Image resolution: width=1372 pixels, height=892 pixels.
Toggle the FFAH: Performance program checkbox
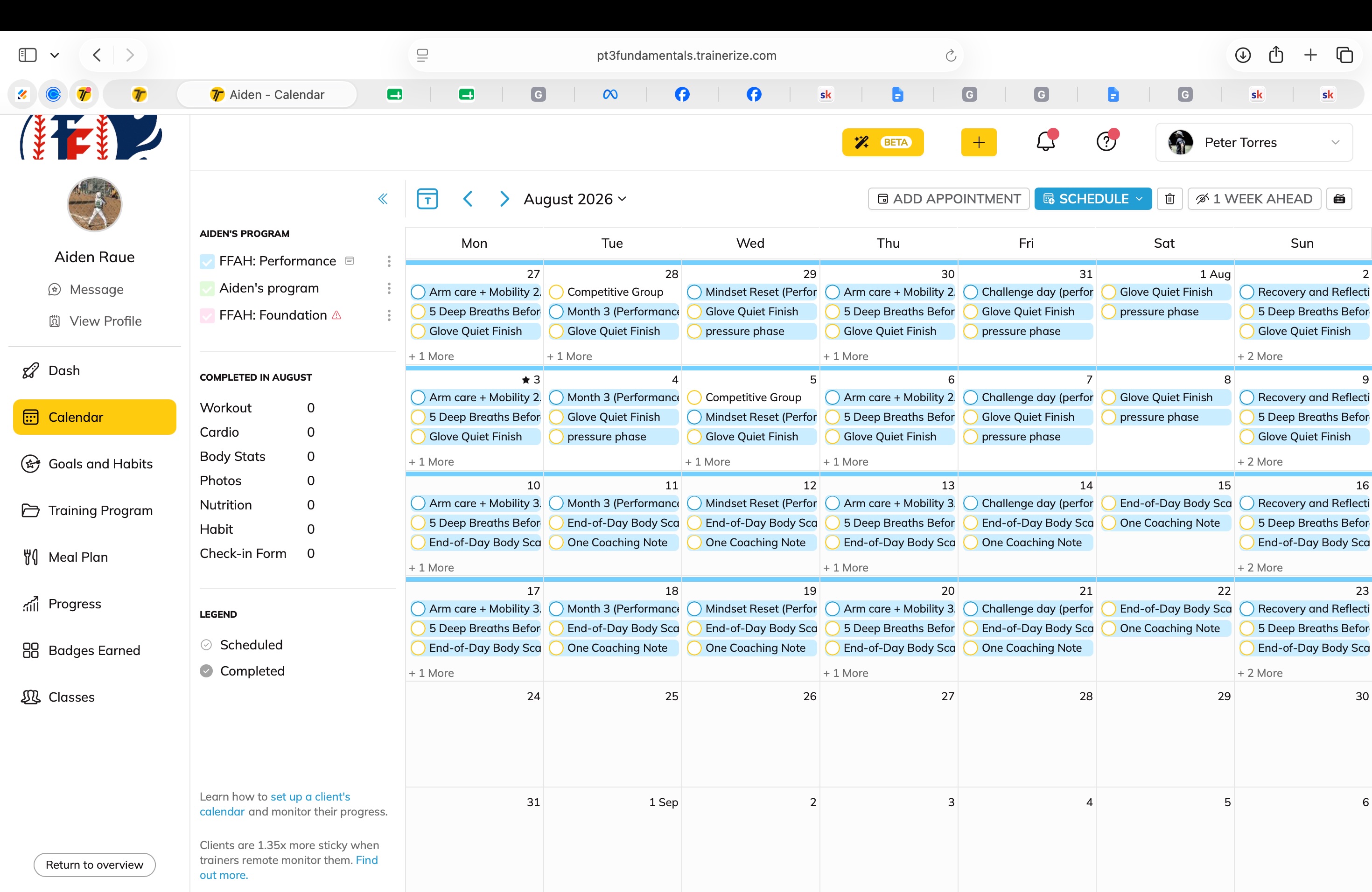tap(207, 262)
